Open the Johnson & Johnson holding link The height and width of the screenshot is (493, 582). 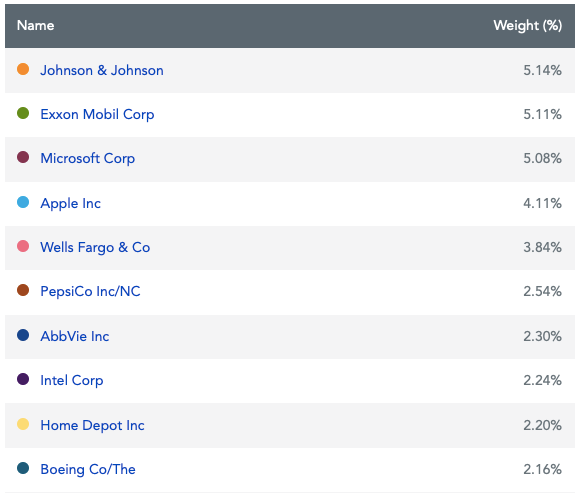tap(102, 71)
